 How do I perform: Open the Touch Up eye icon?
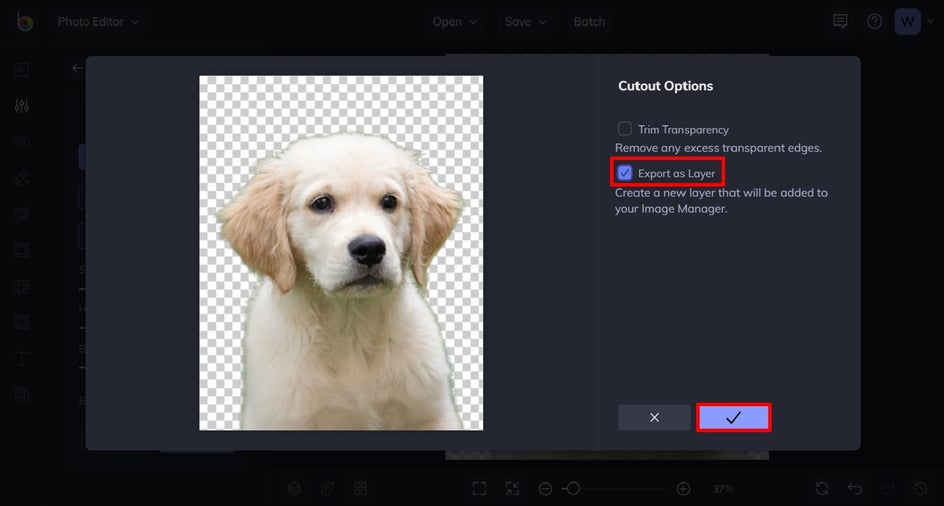22,142
